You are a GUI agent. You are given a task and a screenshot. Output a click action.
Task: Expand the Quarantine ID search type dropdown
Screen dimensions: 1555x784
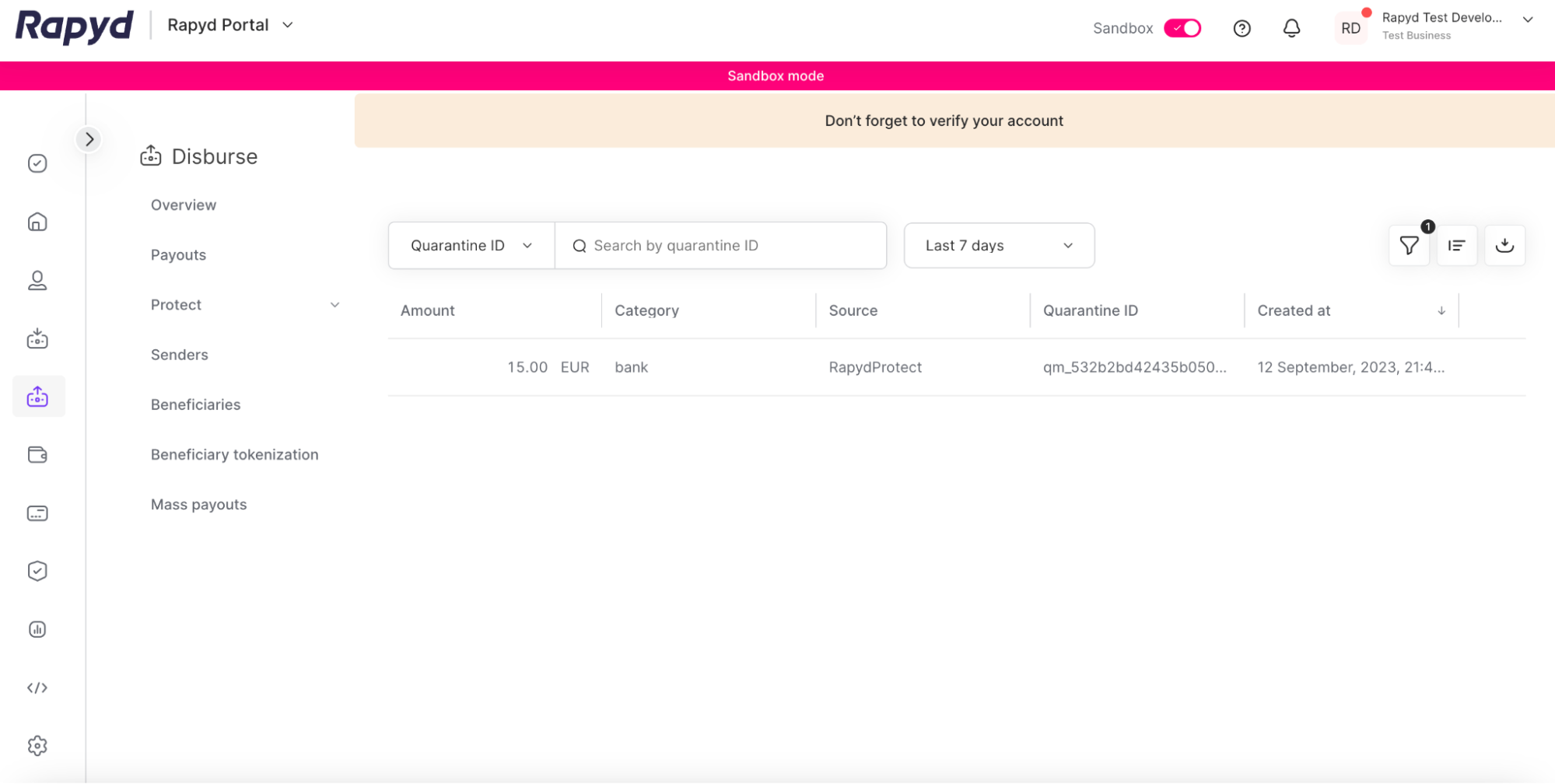(470, 245)
